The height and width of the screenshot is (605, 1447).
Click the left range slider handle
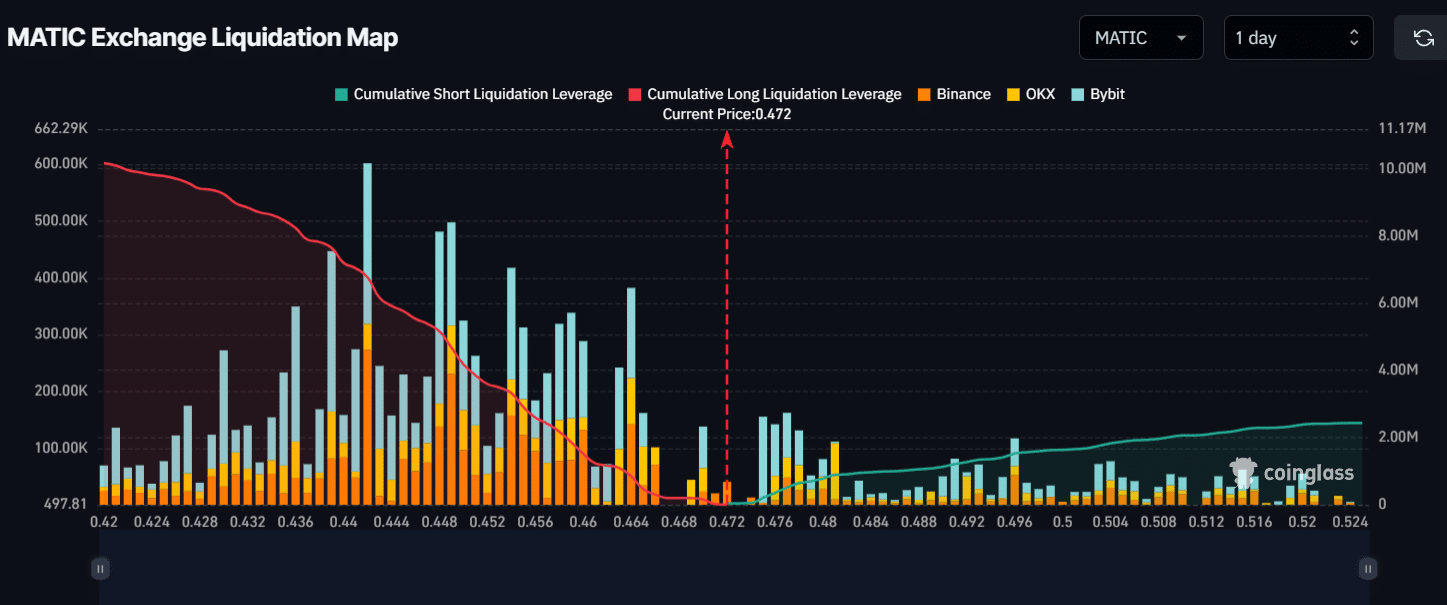click(100, 568)
